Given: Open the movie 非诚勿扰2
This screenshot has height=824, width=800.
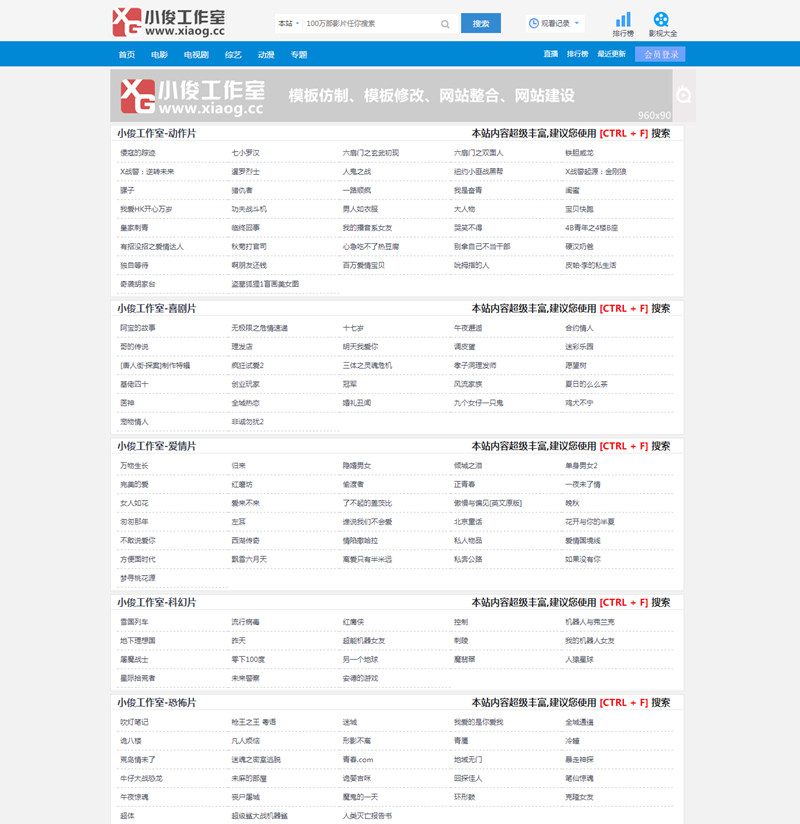Looking at the screenshot, I should click(x=248, y=422).
